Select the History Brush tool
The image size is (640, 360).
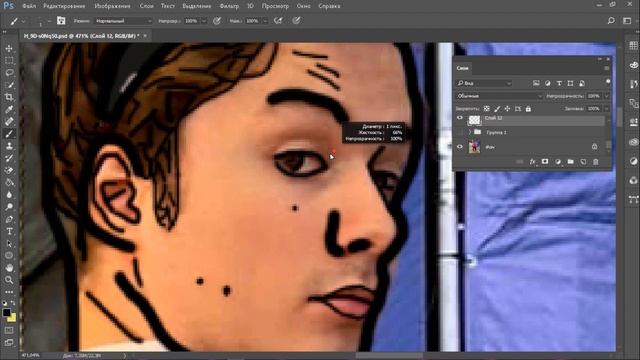coord(9,158)
